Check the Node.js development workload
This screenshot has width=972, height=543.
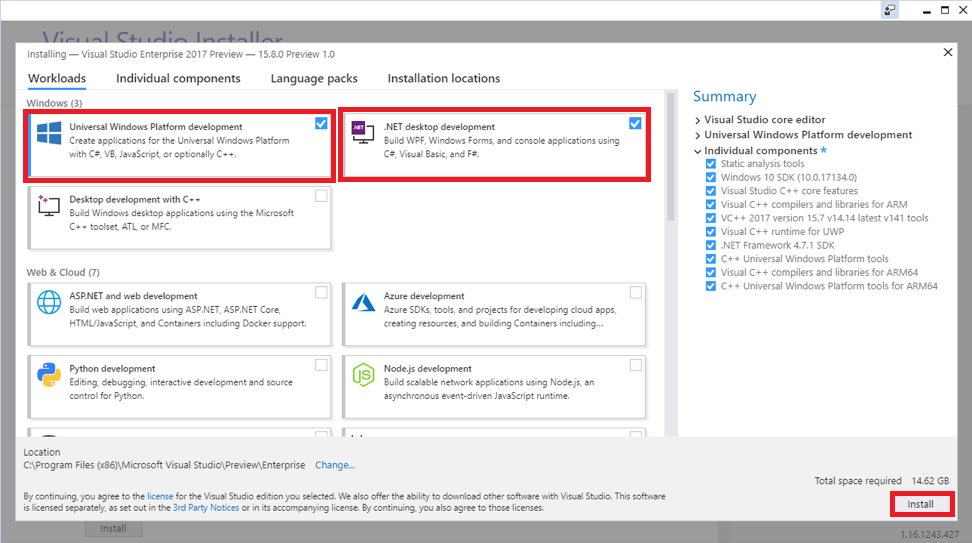(x=635, y=365)
